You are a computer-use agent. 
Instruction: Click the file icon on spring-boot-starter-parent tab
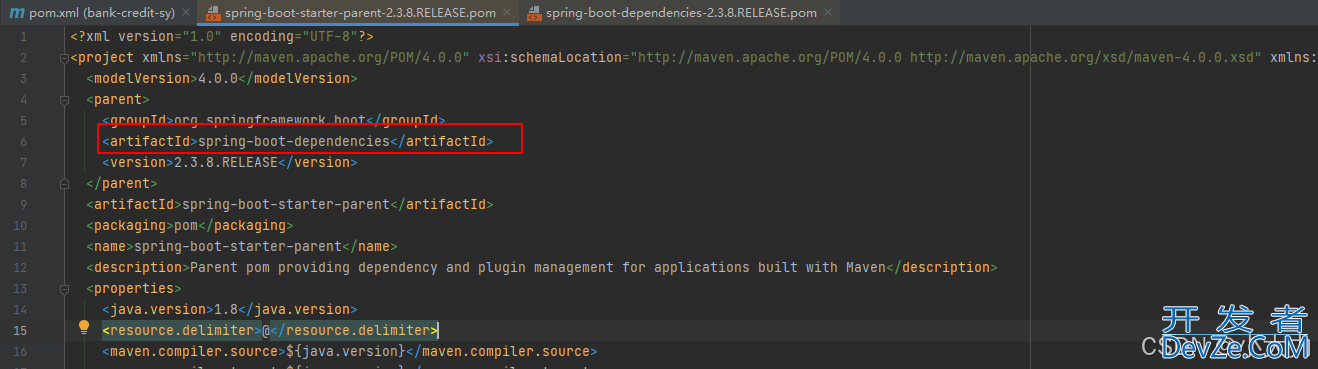coord(213,13)
